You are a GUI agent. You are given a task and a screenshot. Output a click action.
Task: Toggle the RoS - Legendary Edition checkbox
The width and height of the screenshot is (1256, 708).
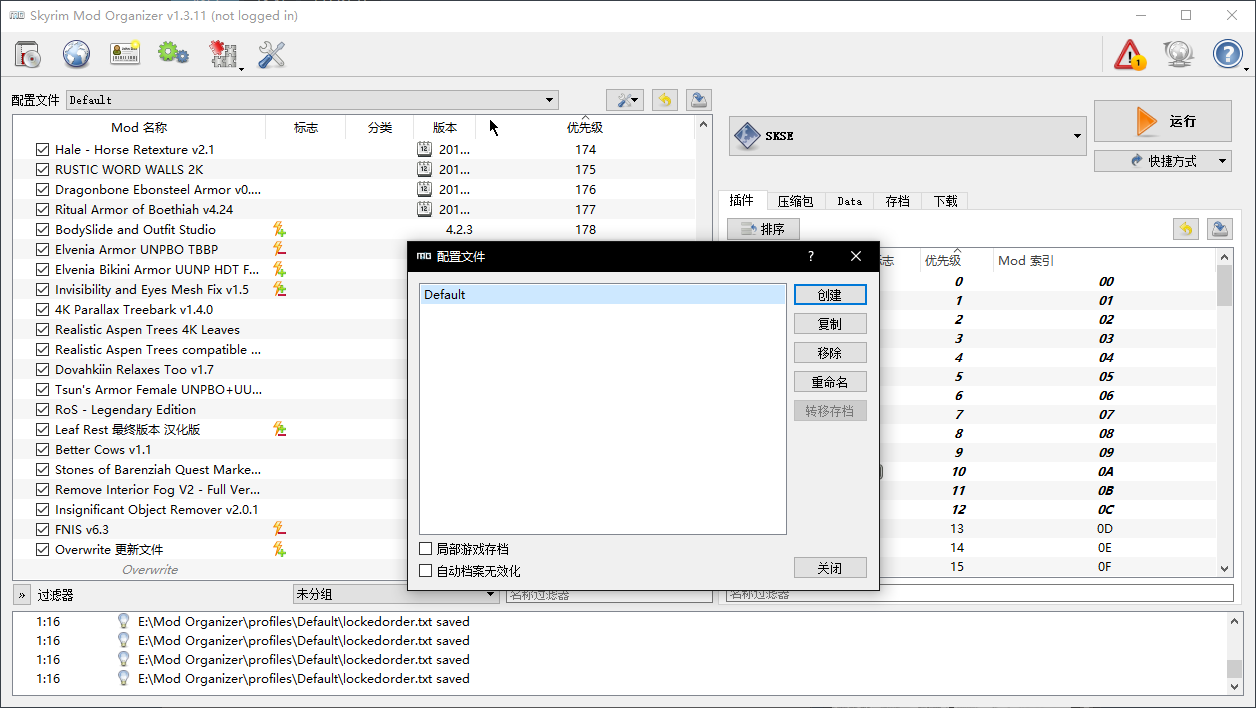click(42, 409)
